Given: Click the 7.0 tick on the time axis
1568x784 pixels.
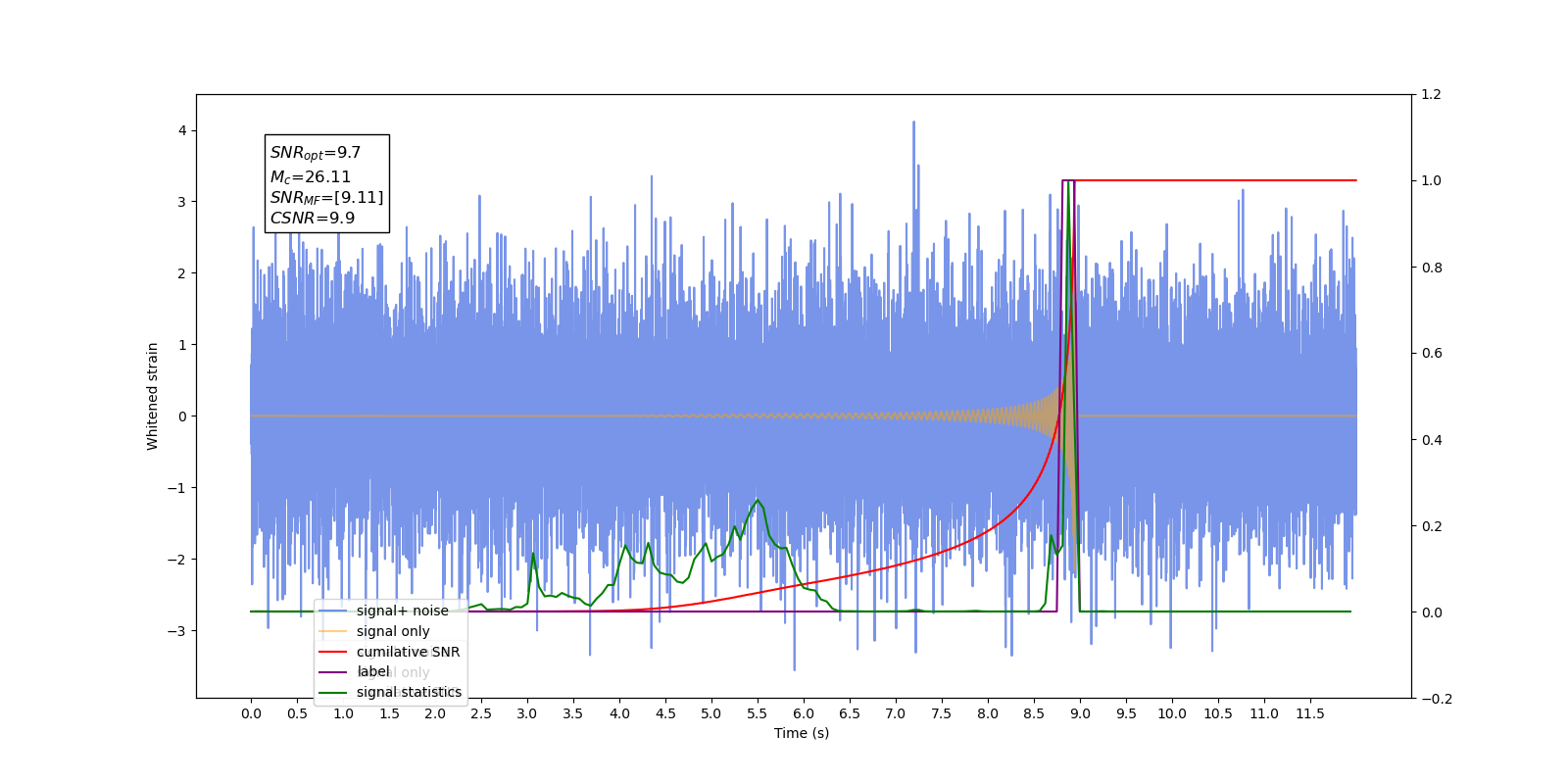Looking at the screenshot, I should [896, 713].
